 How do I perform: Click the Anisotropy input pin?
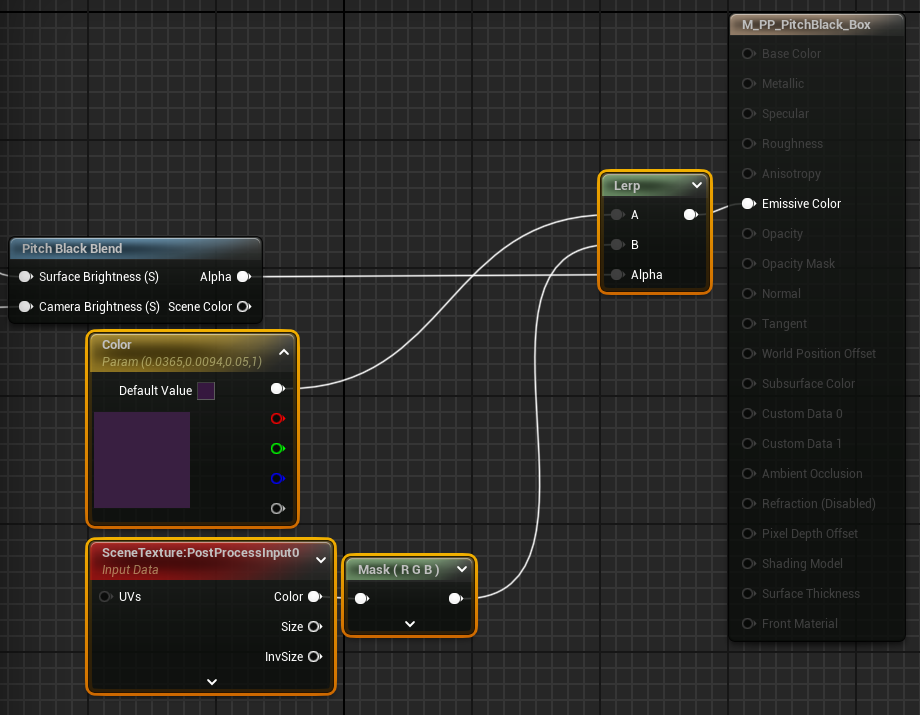click(748, 174)
